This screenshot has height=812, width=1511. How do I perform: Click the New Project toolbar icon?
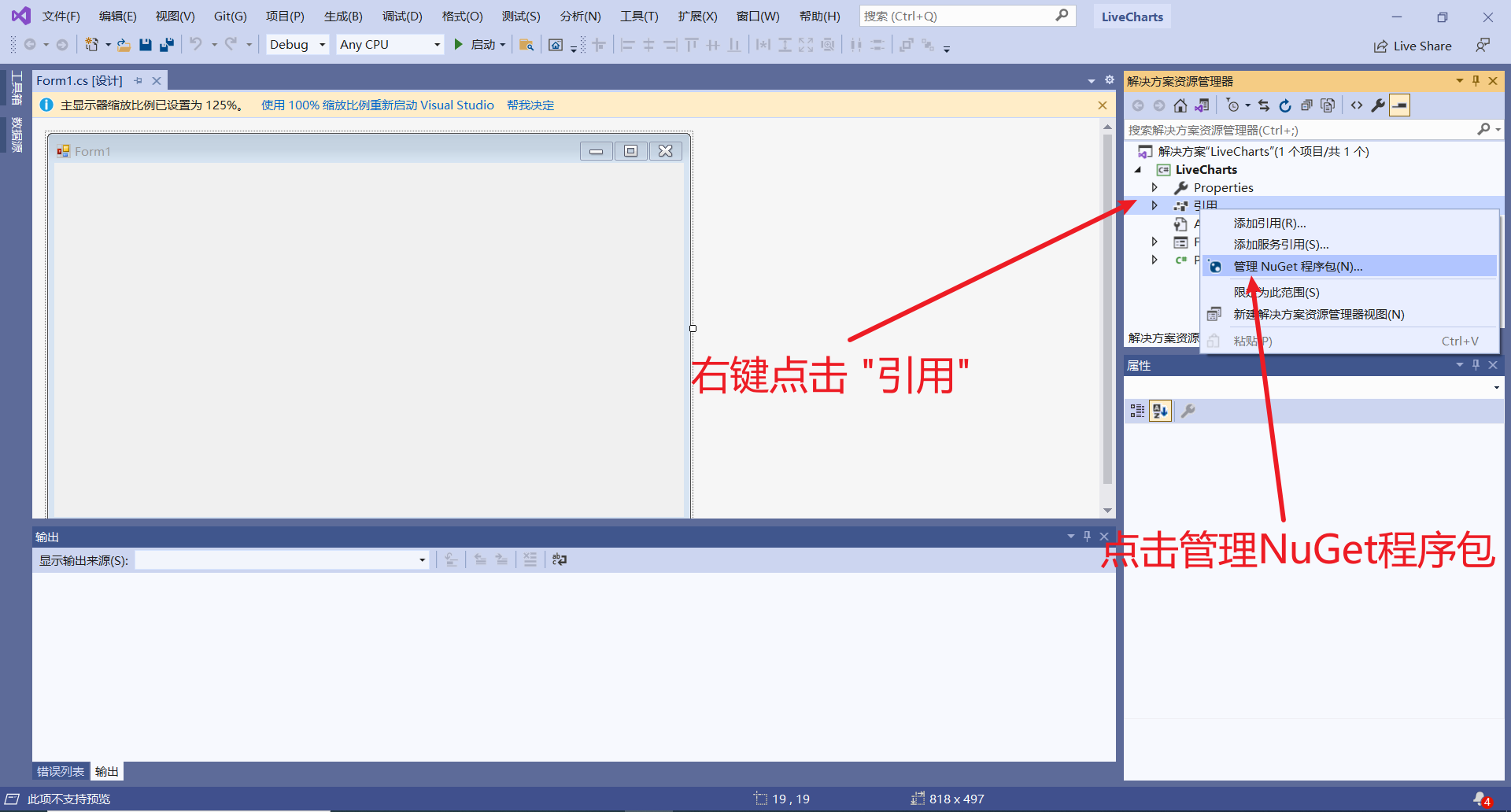pyautogui.click(x=92, y=45)
